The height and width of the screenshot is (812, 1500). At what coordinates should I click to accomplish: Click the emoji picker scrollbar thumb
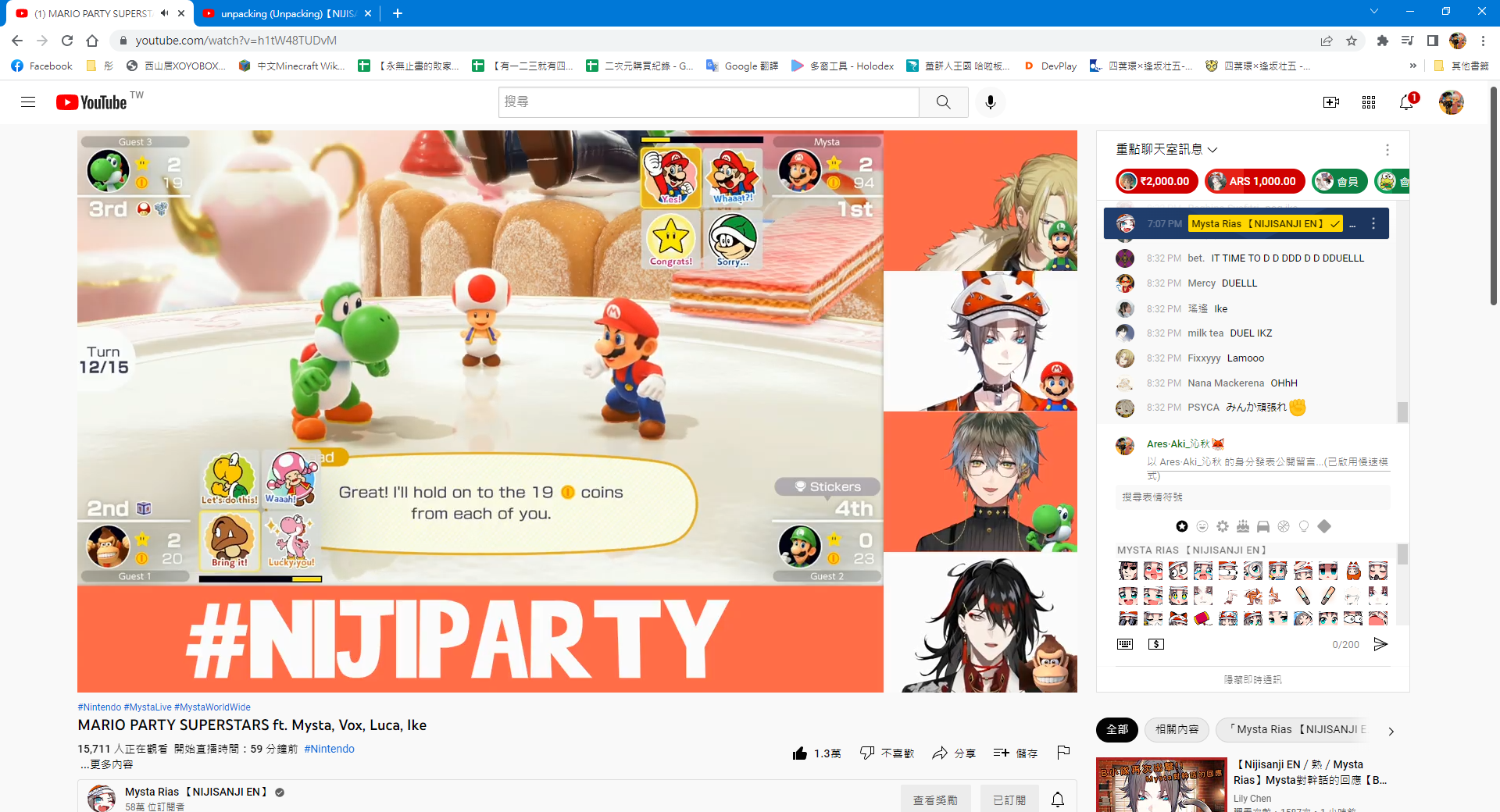1402,554
